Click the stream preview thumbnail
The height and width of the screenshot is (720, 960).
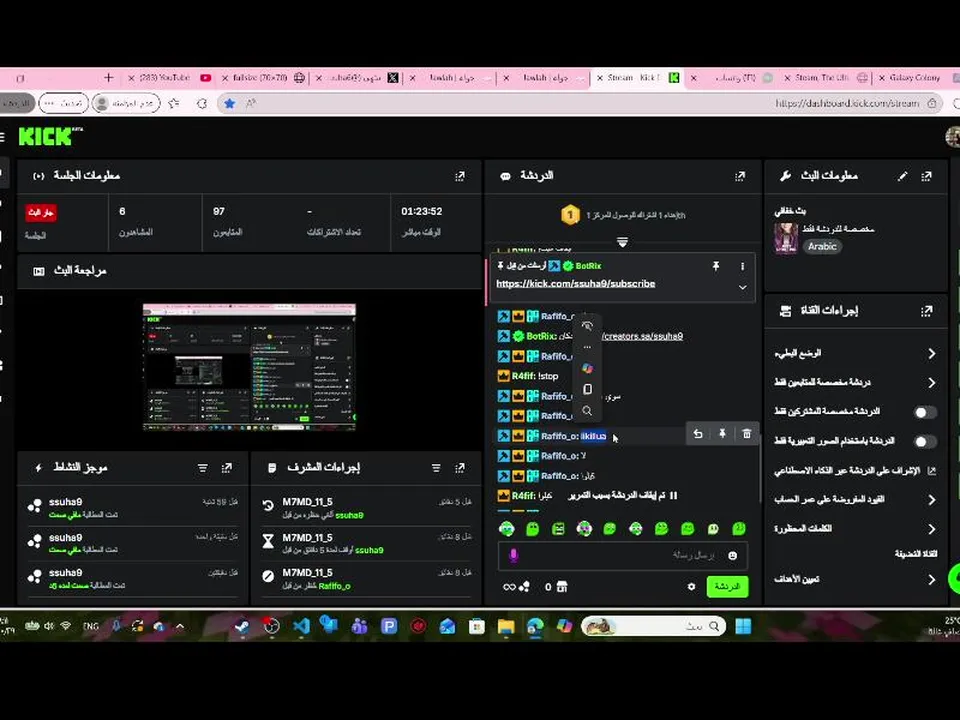tap(249, 367)
